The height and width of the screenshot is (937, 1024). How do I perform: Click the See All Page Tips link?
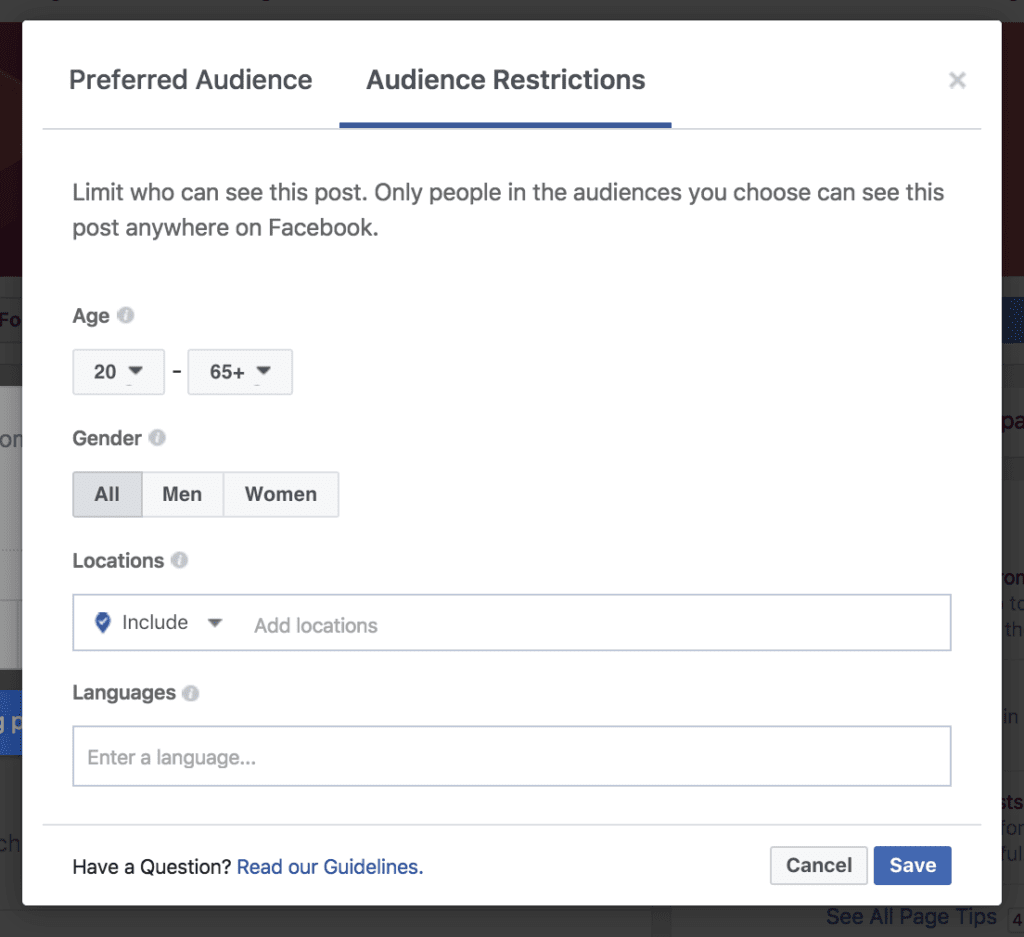click(x=908, y=915)
